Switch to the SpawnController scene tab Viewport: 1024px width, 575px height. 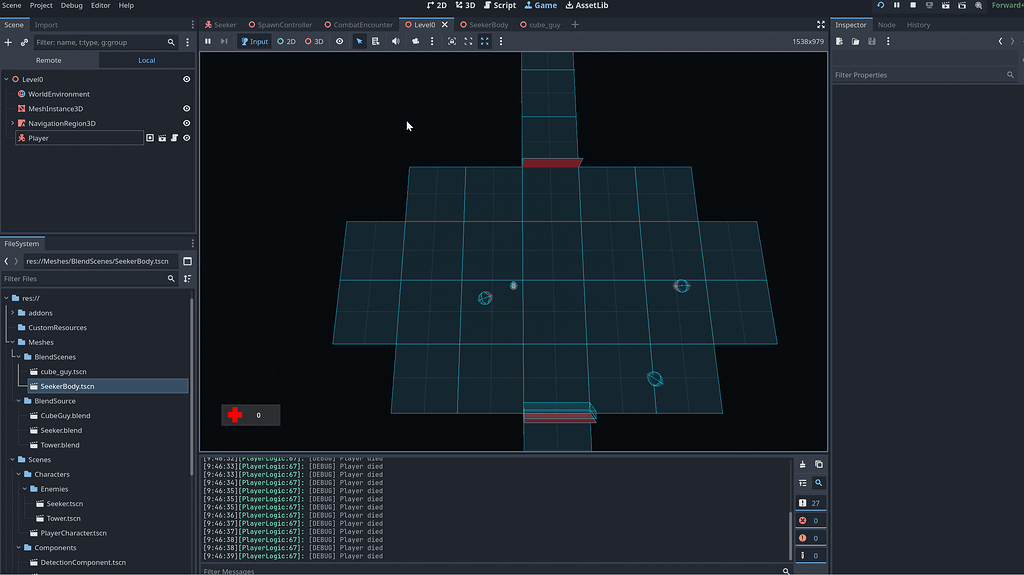point(280,25)
